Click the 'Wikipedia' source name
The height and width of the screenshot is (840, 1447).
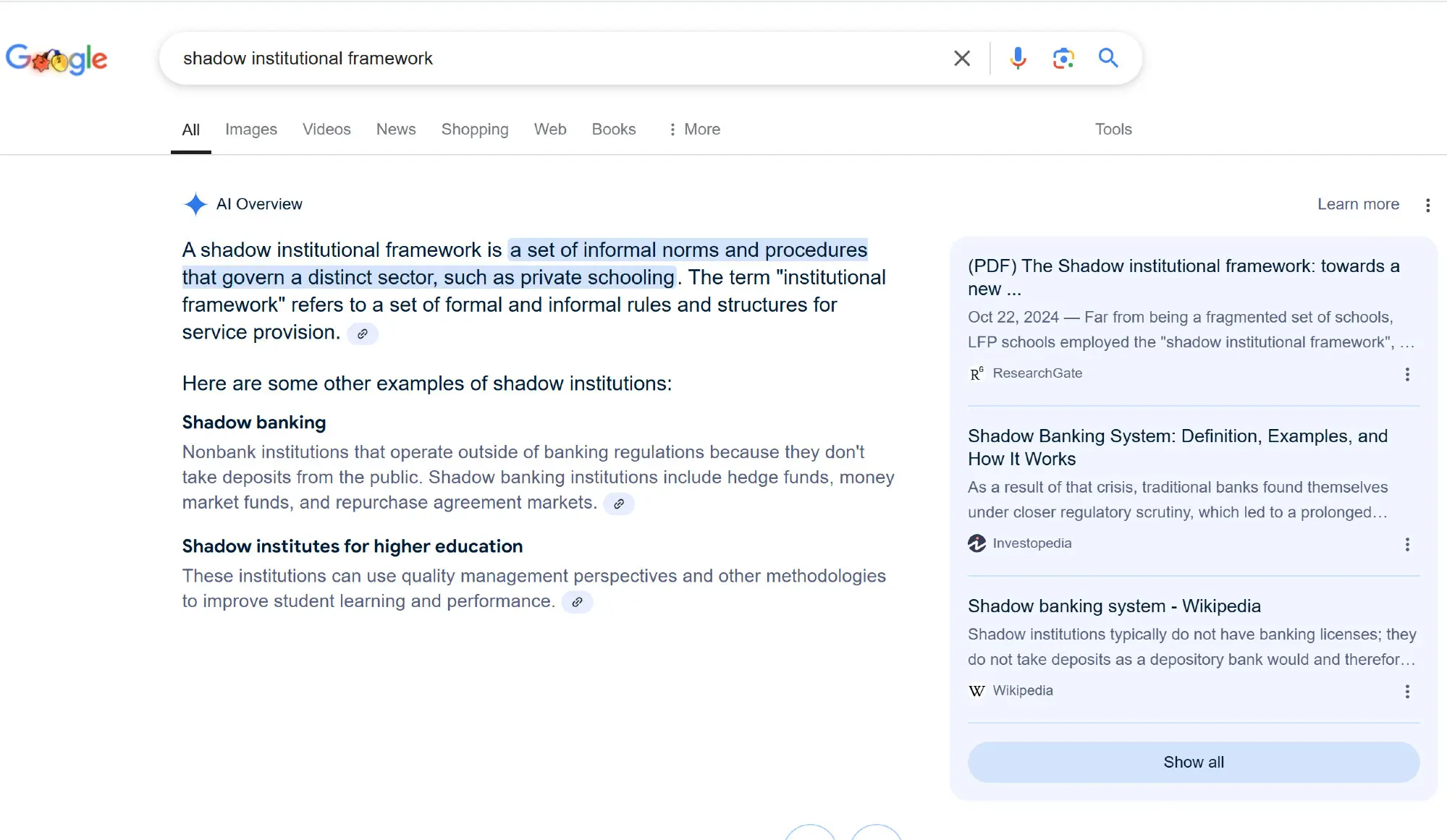coord(1023,691)
